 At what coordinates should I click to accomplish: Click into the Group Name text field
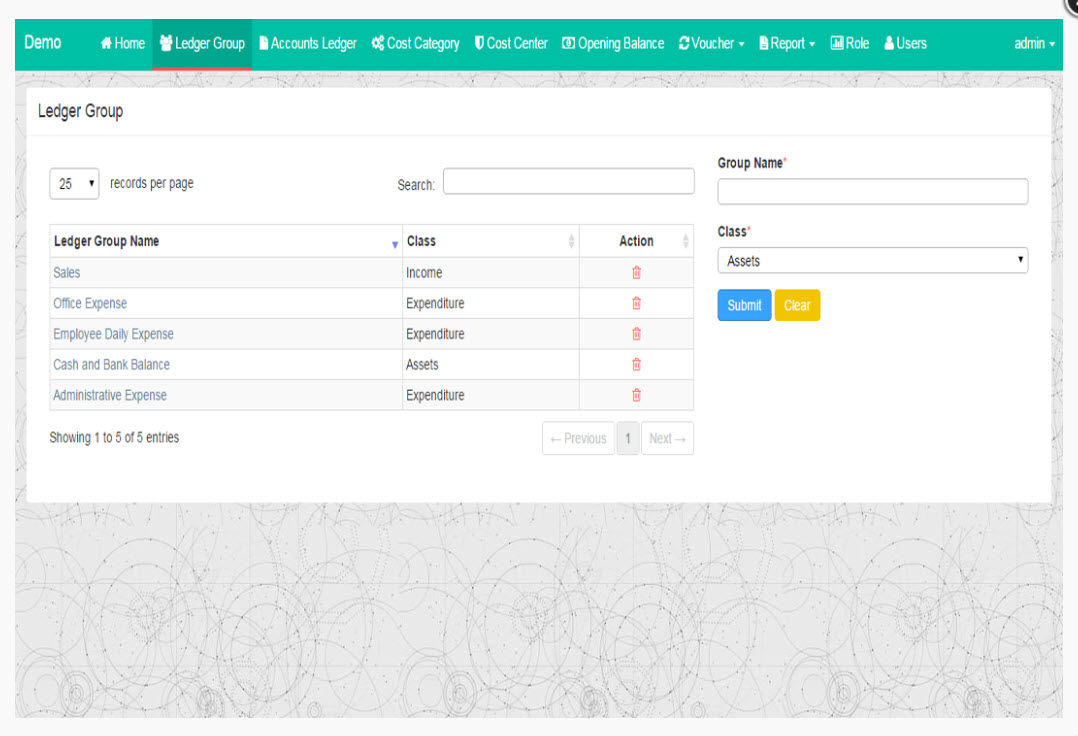(872, 192)
